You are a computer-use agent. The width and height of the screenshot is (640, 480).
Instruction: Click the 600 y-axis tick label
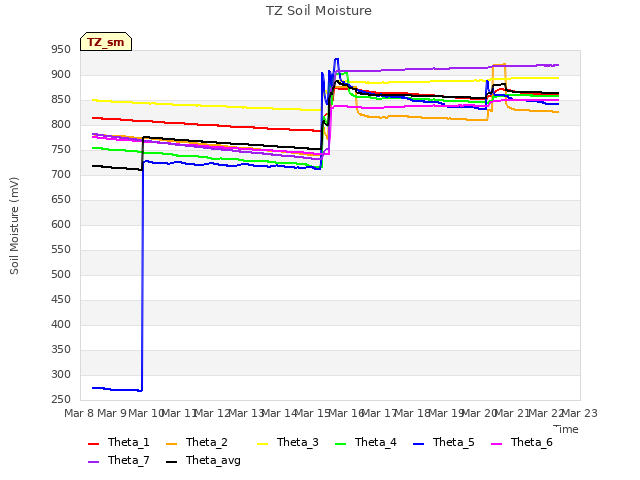point(61,225)
